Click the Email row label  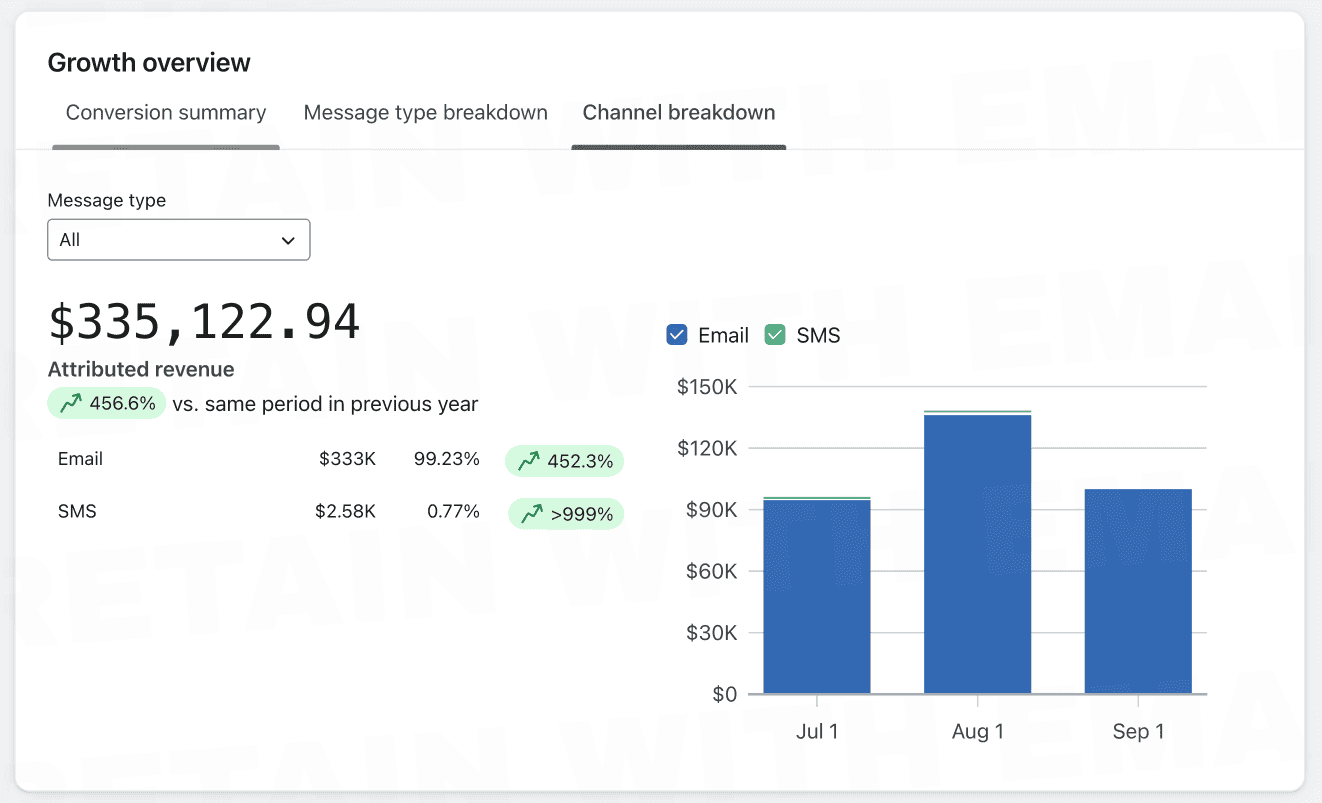[81, 459]
